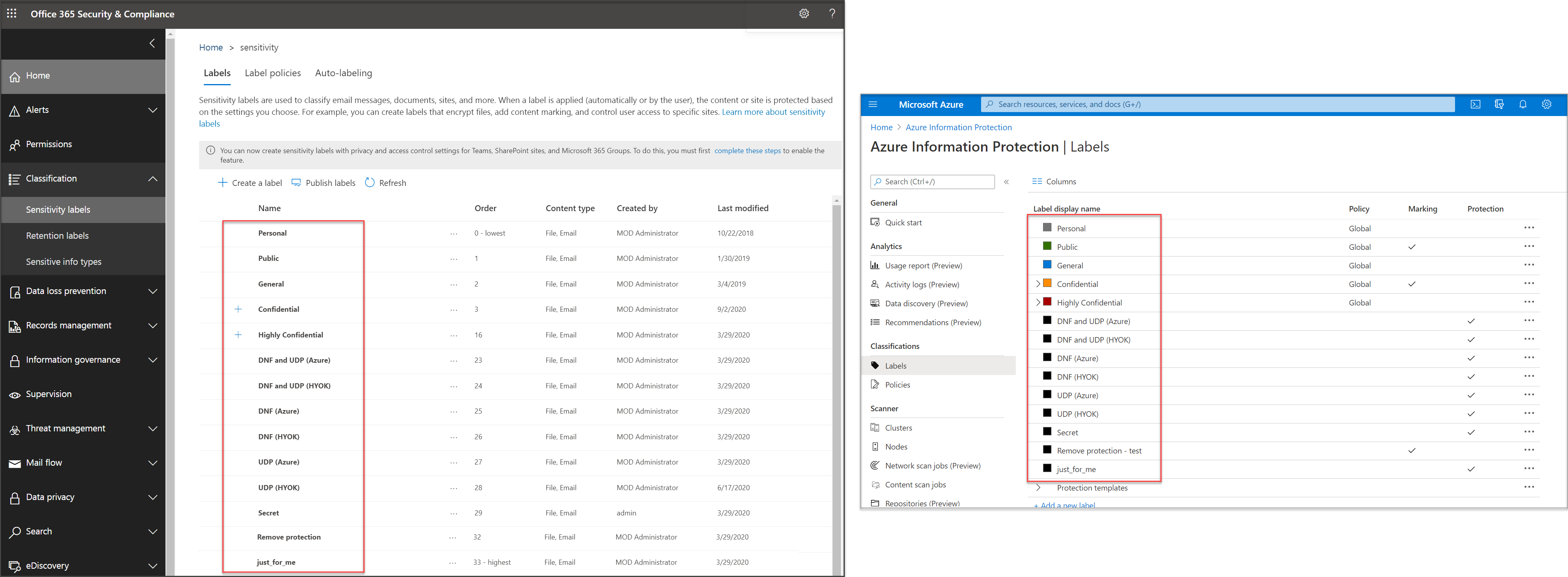
Task: Click the Azure notifications bell icon
Action: 1523,105
